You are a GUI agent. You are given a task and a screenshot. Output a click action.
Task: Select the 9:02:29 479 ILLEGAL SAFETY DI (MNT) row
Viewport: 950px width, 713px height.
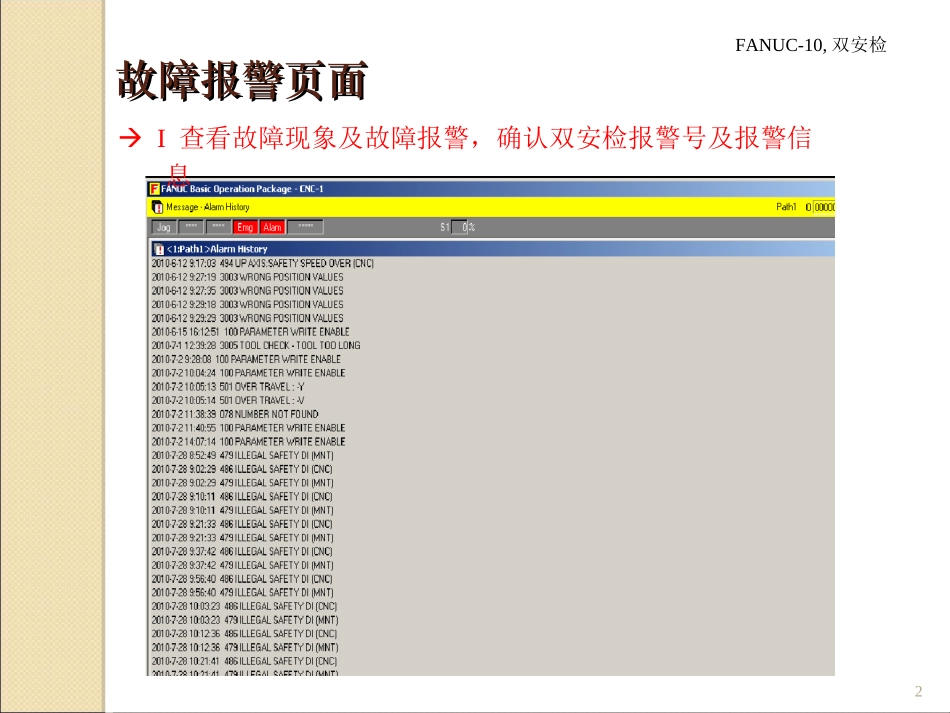242,483
